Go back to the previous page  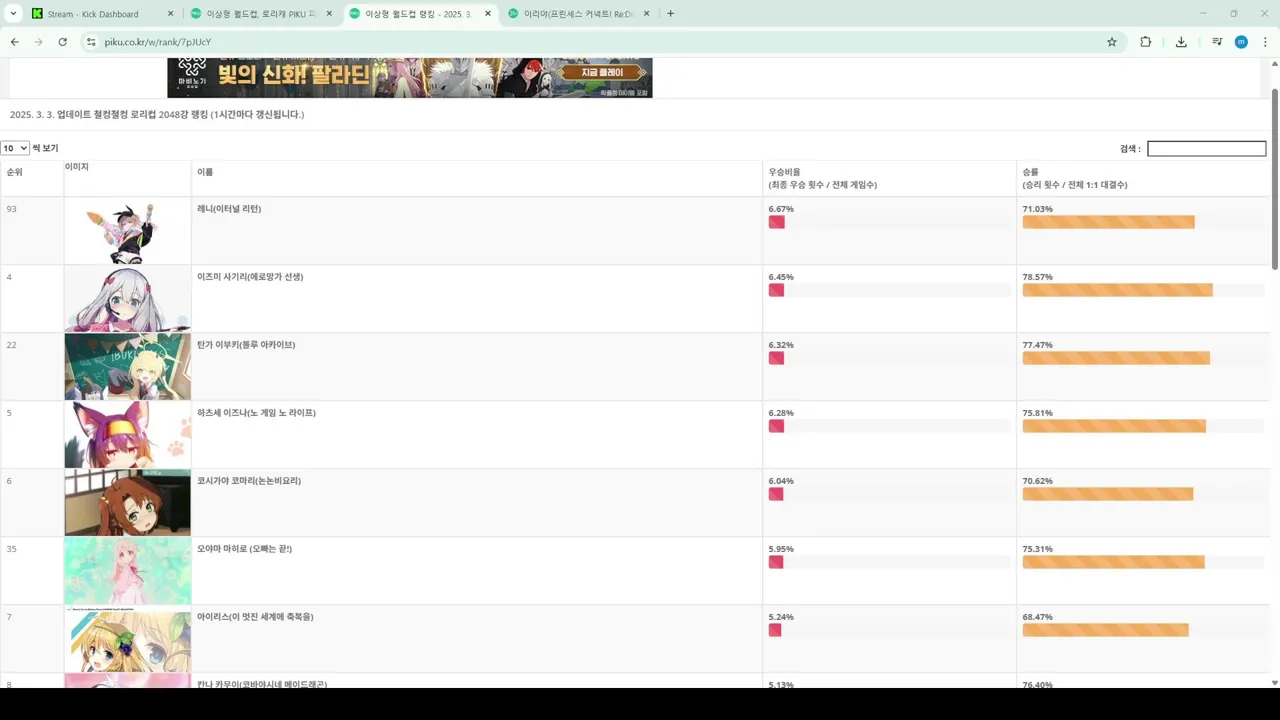coord(14,42)
